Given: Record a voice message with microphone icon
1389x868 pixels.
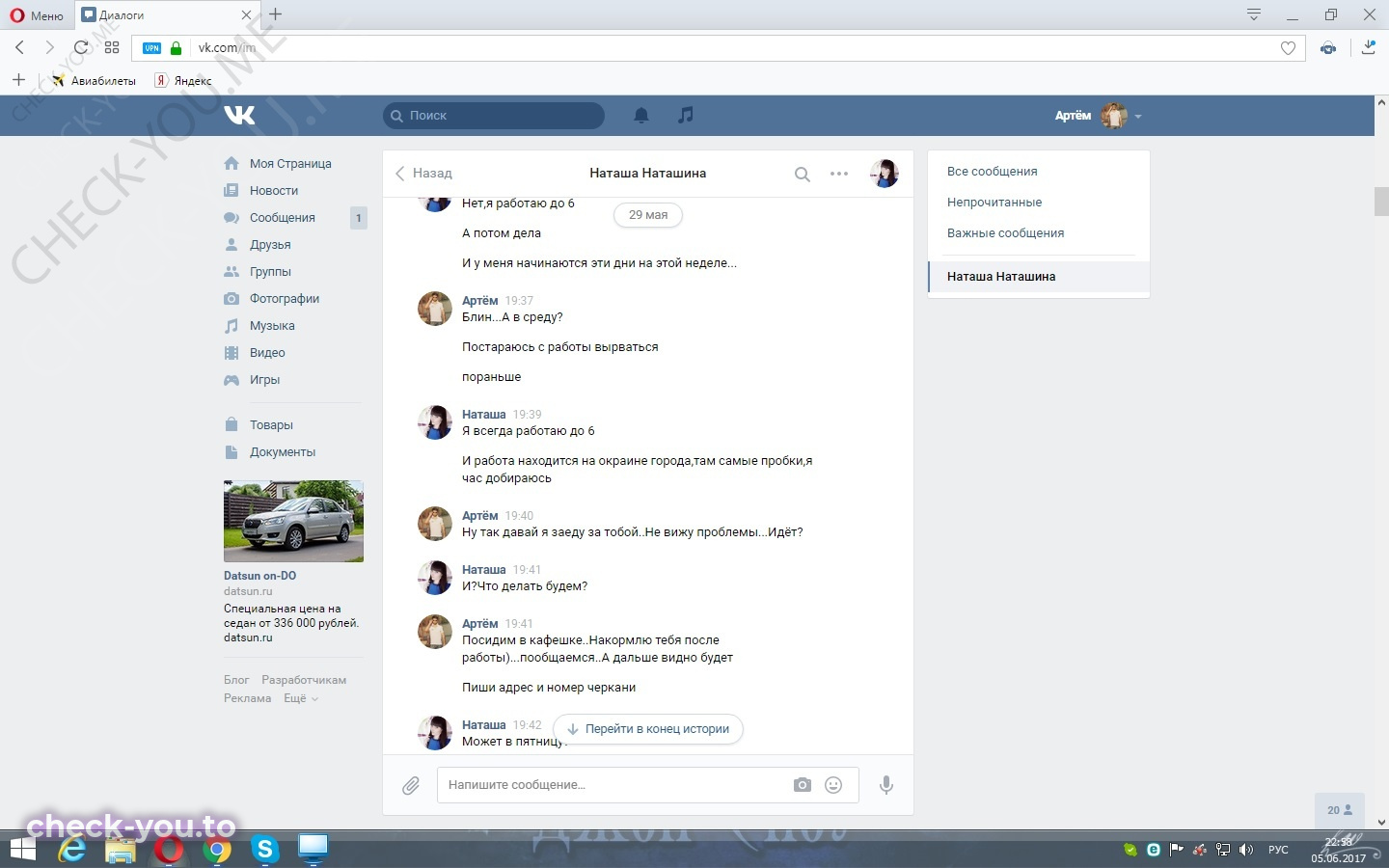Looking at the screenshot, I should point(886,785).
